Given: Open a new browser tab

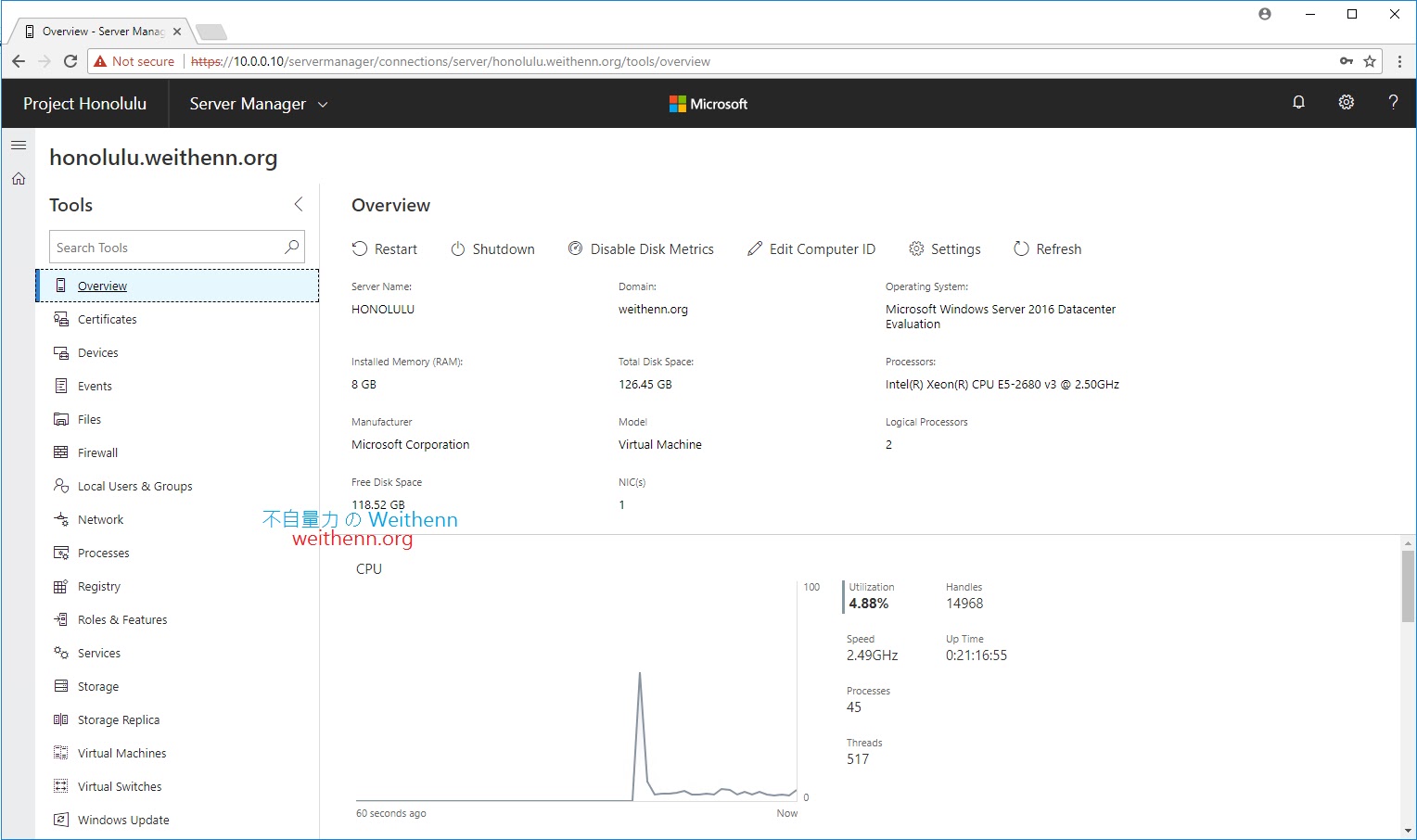Looking at the screenshot, I should (x=211, y=32).
